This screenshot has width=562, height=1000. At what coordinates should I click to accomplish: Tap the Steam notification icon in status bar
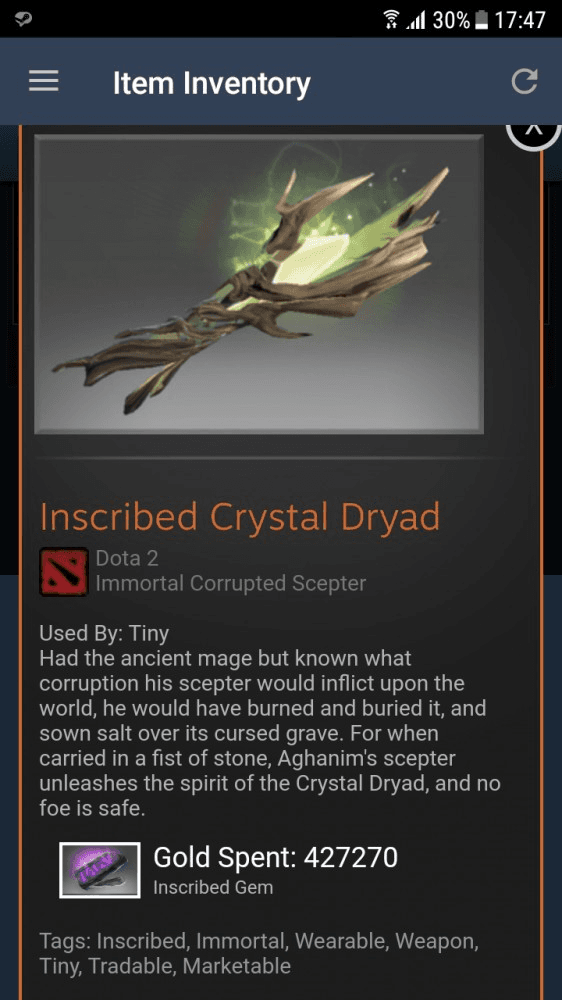coord(24,19)
